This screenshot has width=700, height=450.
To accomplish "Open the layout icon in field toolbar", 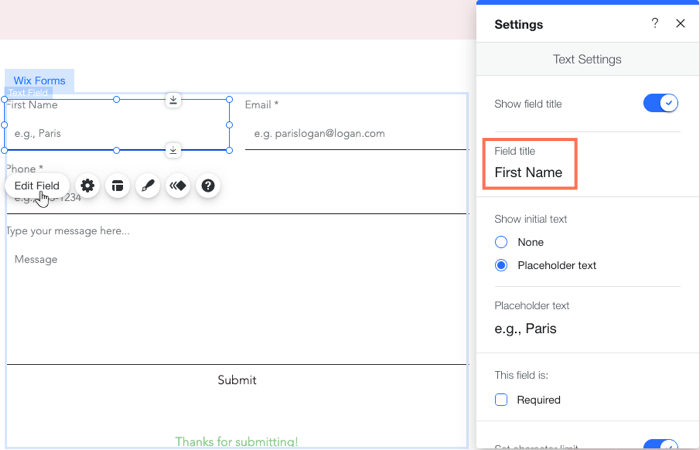I will [x=117, y=185].
